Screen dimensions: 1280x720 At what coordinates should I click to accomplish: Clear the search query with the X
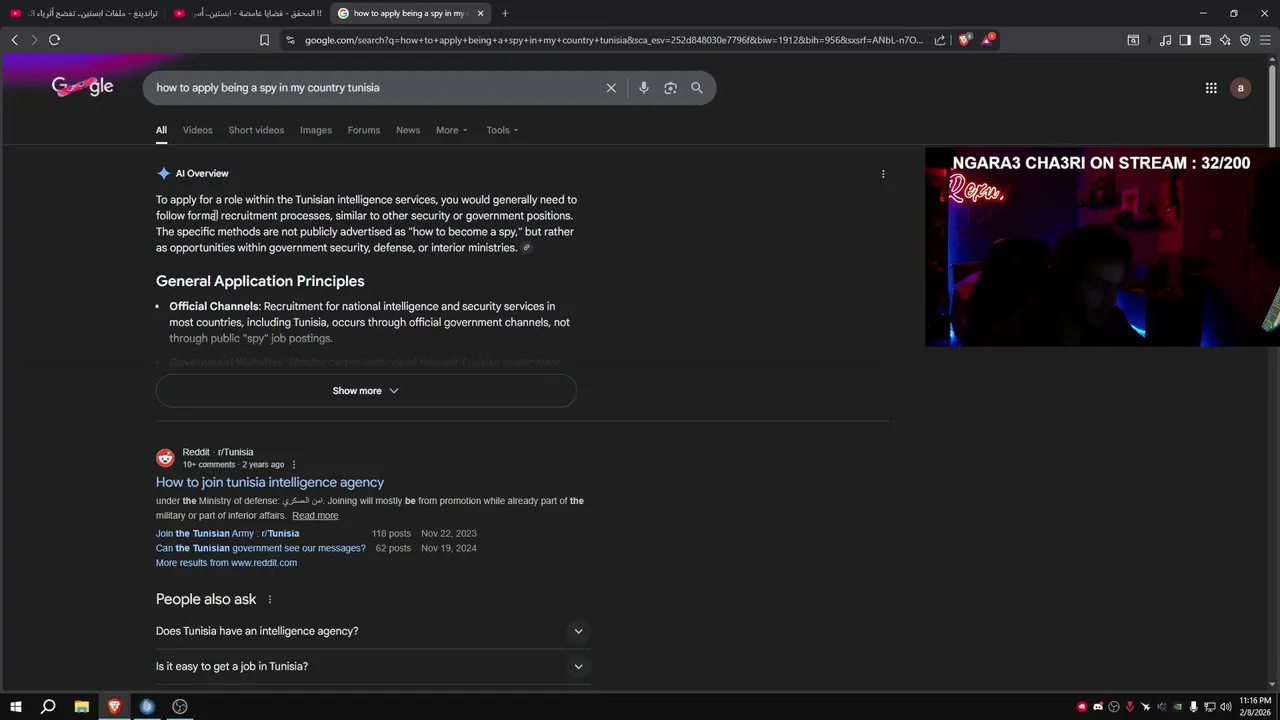[611, 88]
